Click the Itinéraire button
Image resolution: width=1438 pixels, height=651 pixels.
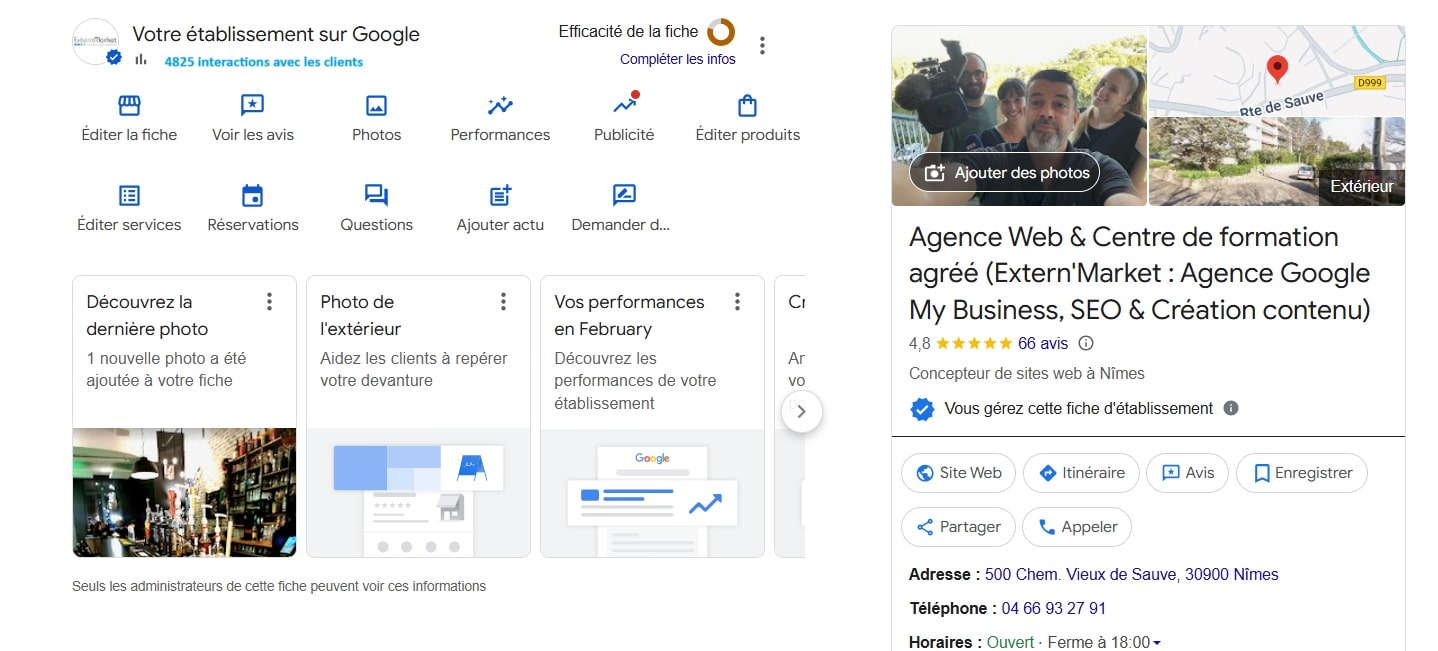pyautogui.click(x=1081, y=473)
